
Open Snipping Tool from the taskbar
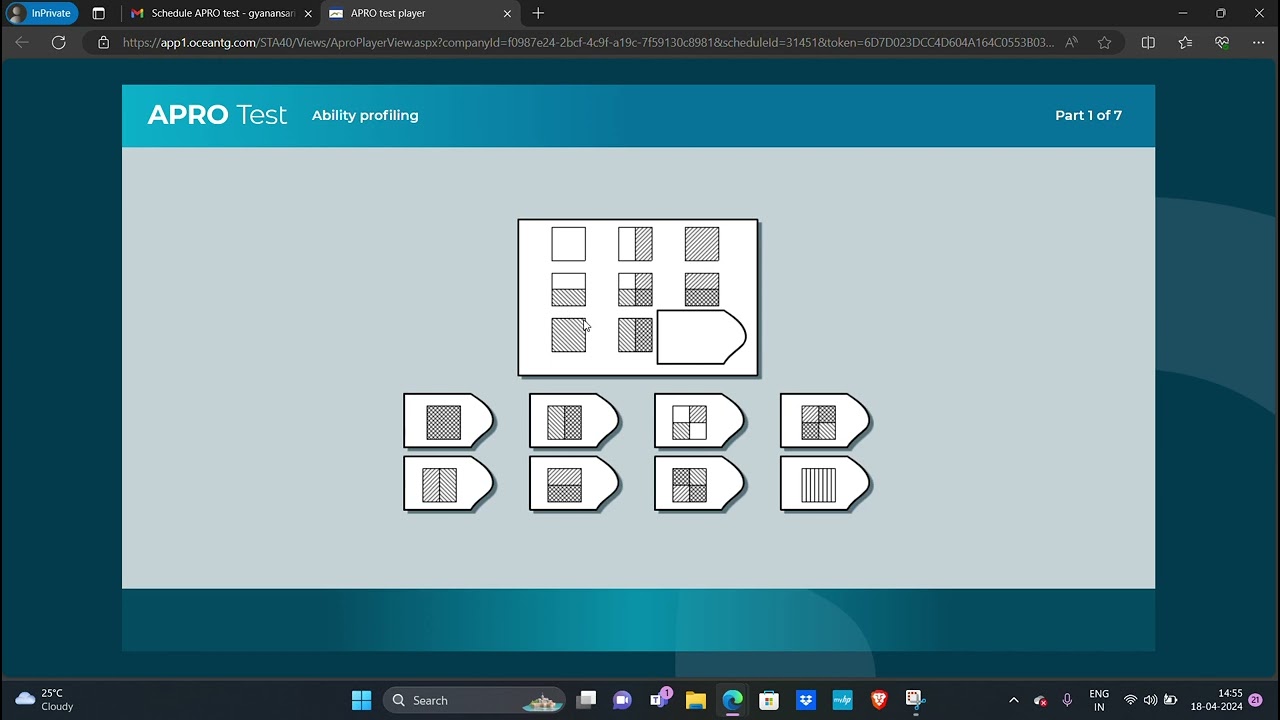(914, 700)
